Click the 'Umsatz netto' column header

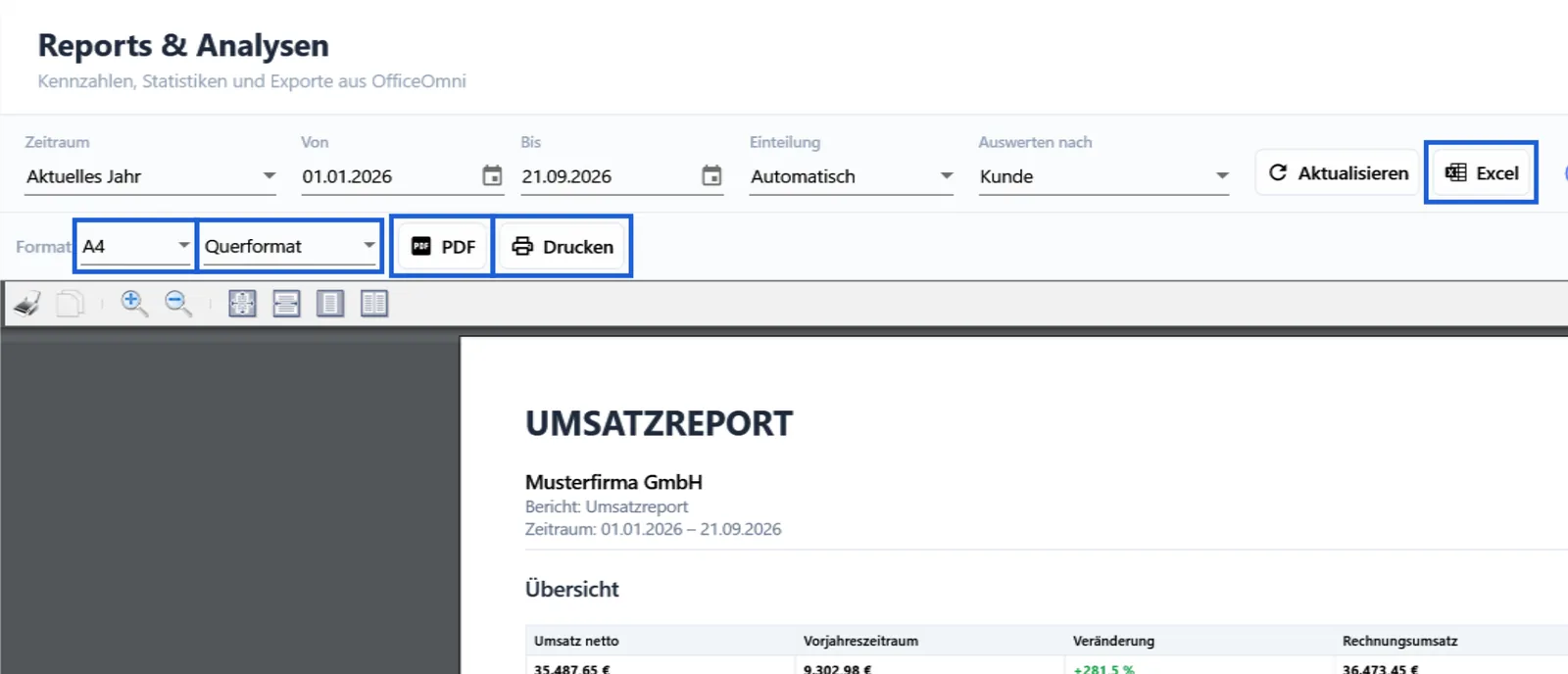click(576, 641)
